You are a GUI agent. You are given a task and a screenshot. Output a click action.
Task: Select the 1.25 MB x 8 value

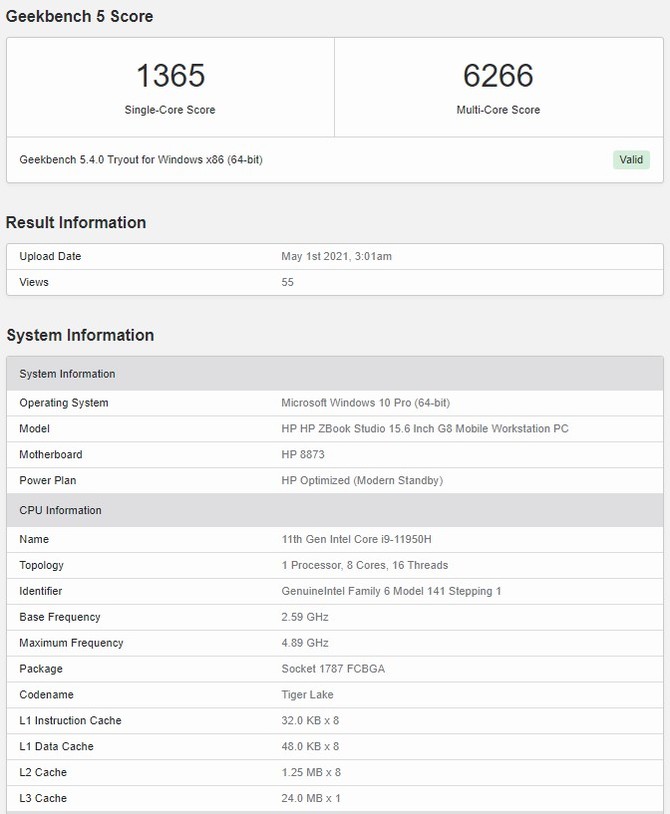(x=311, y=772)
